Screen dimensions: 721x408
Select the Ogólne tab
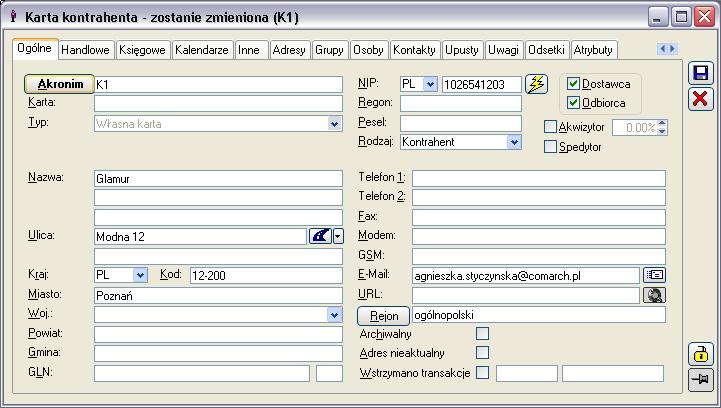tap(35, 48)
